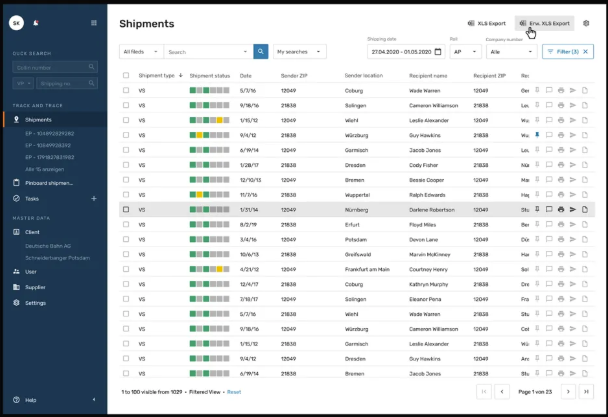
Task: Click the Erw. XLS Export button
Action: (544, 23)
